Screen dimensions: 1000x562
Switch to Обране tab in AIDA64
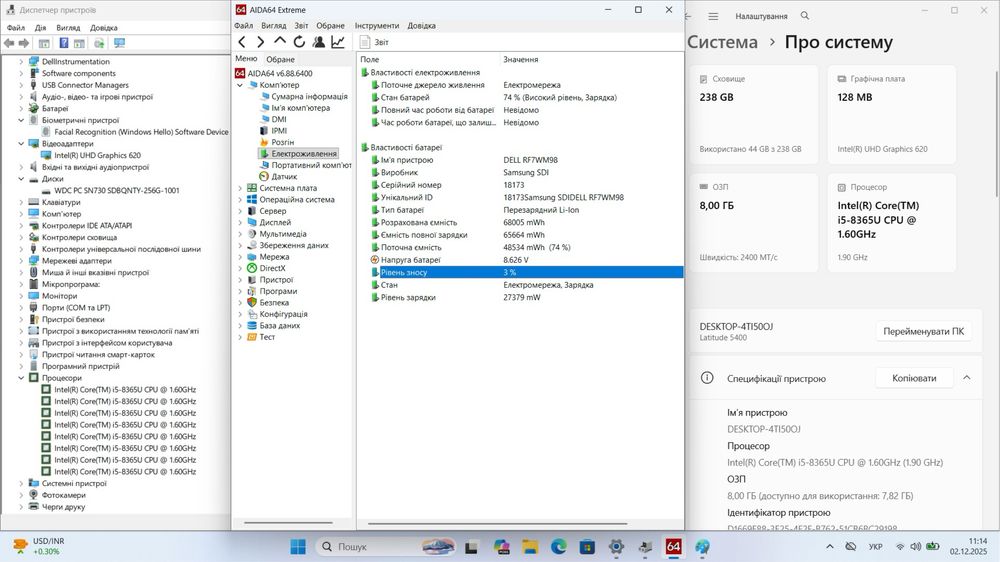[281, 59]
